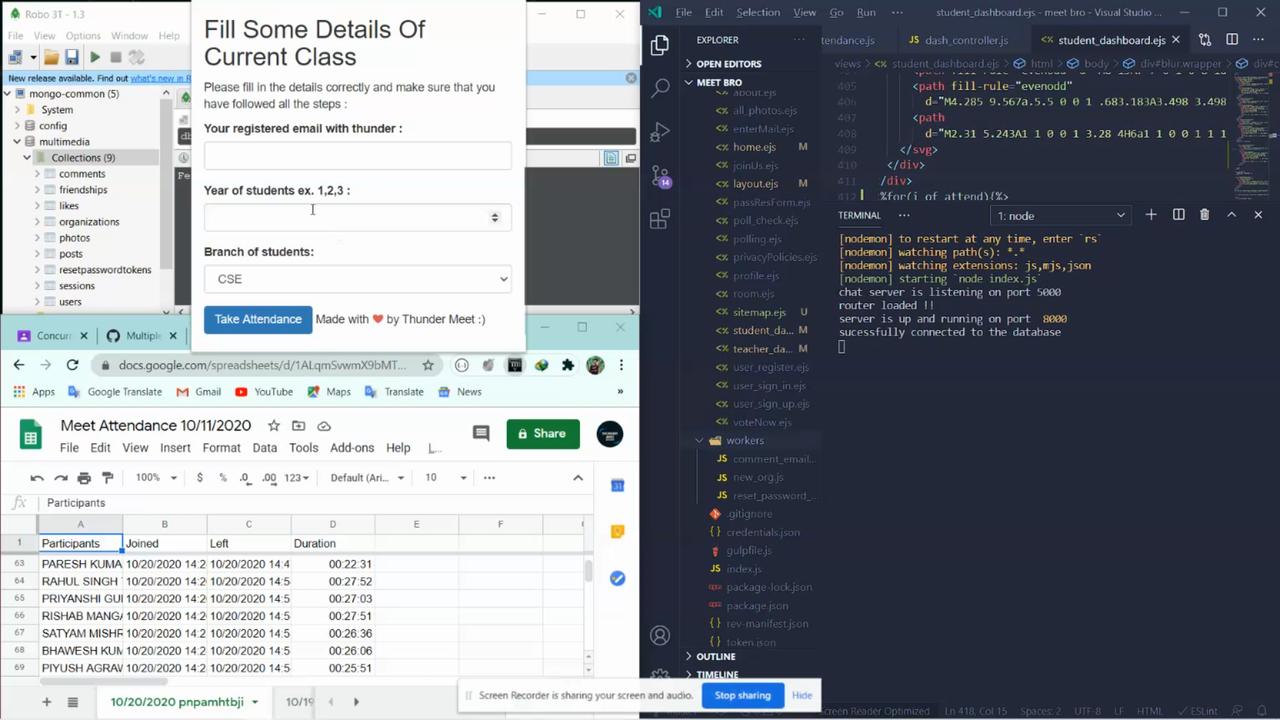Open a new terminal with the plus icon

pos(1150,215)
